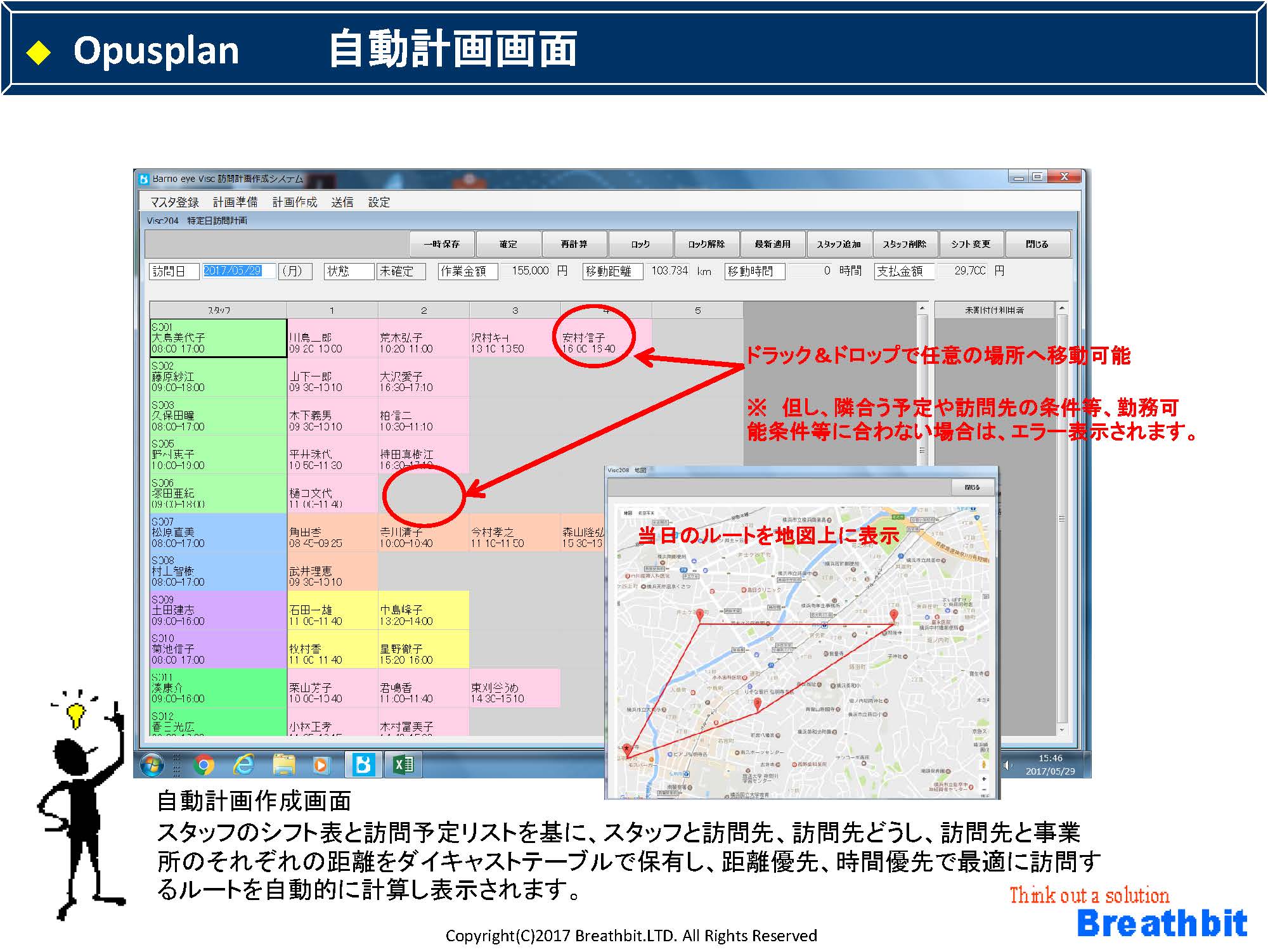This screenshot has width=1268, height=952.
Task: Select the 星野徹子 visit cell
Action: (424, 649)
